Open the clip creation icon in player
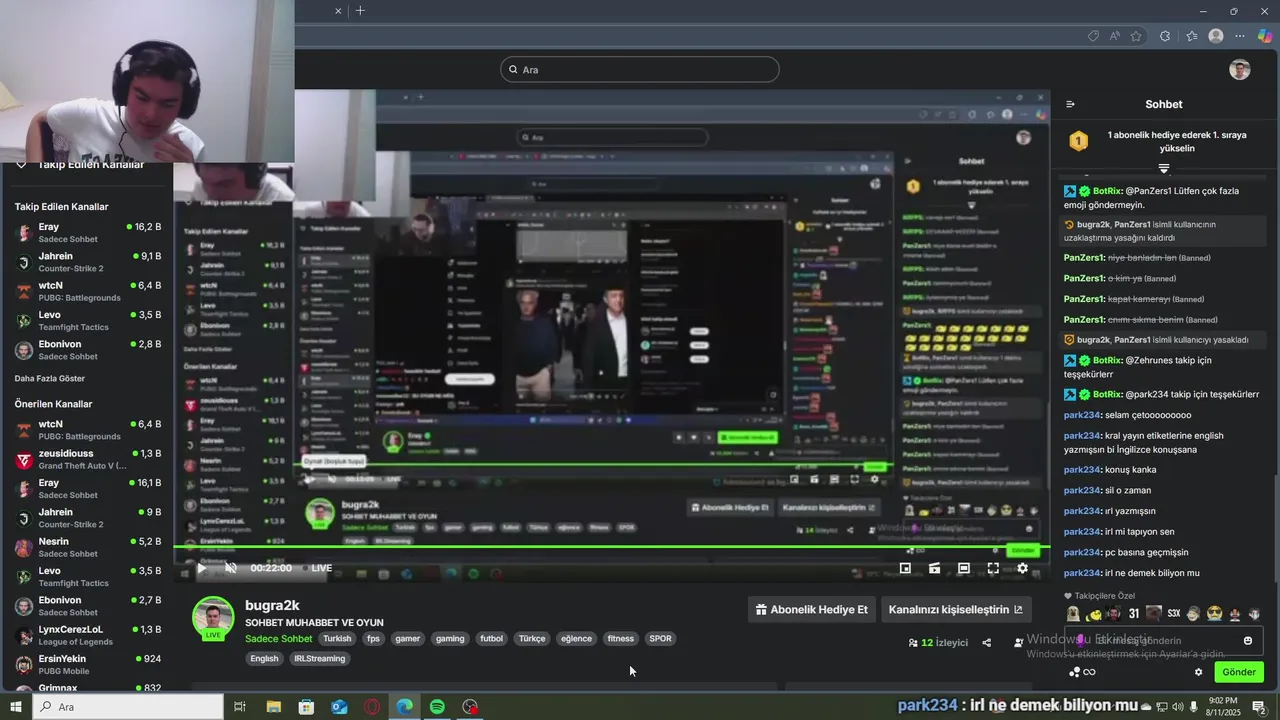Screen dimensions: 1280x720 934,568
